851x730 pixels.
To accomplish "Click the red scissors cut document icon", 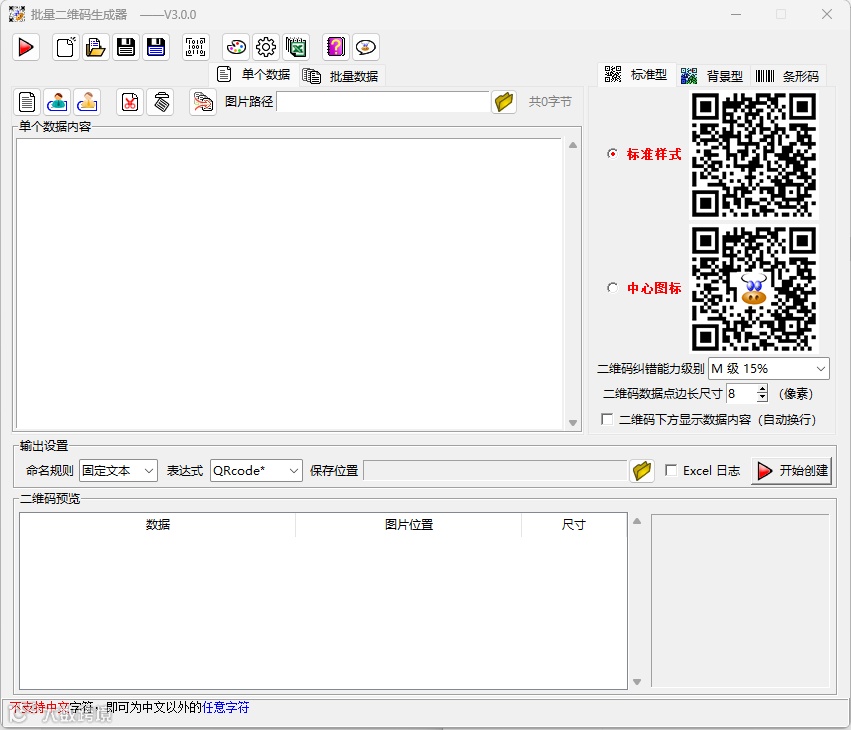I will click(130, 102).
